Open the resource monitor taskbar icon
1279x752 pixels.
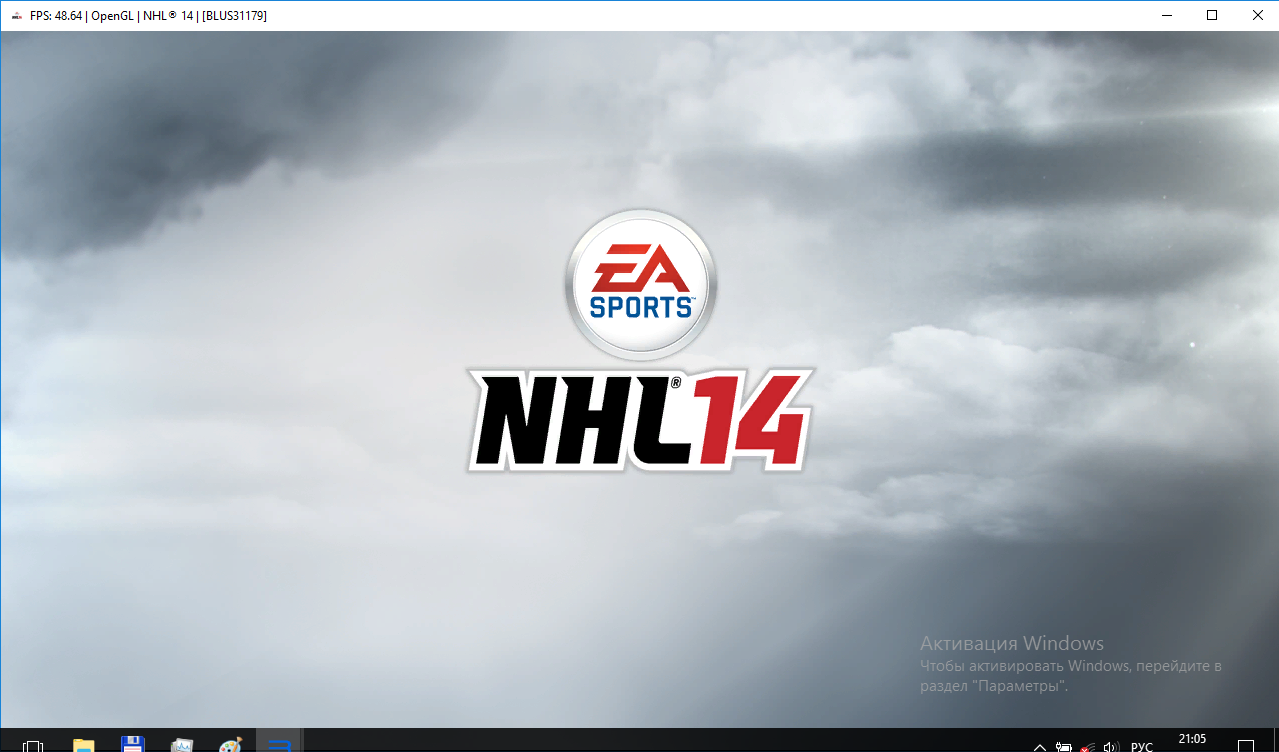pos(181,745)
